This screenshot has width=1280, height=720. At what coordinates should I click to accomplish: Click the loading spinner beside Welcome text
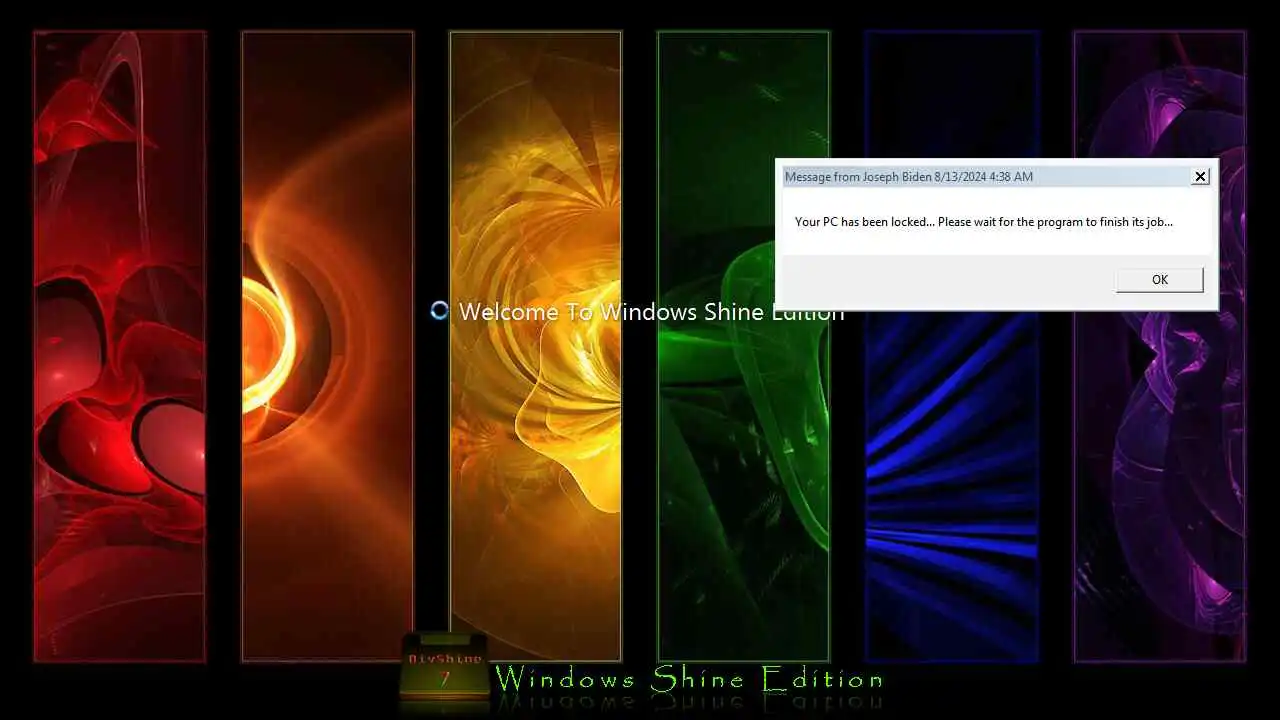click(x=439, y=311)
